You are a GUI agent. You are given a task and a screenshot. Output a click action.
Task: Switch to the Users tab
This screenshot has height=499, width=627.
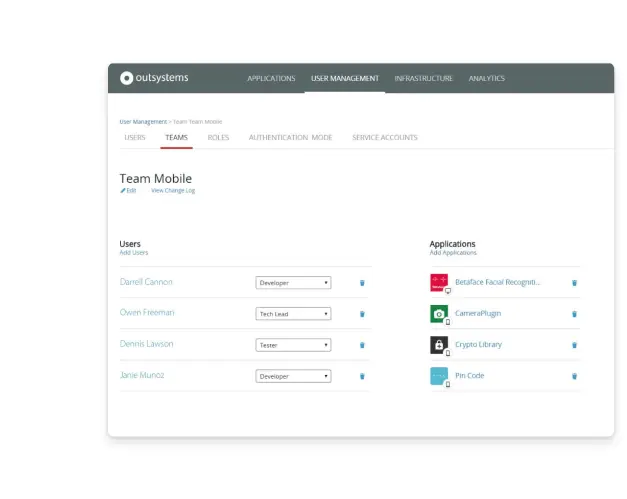[135, 138]
